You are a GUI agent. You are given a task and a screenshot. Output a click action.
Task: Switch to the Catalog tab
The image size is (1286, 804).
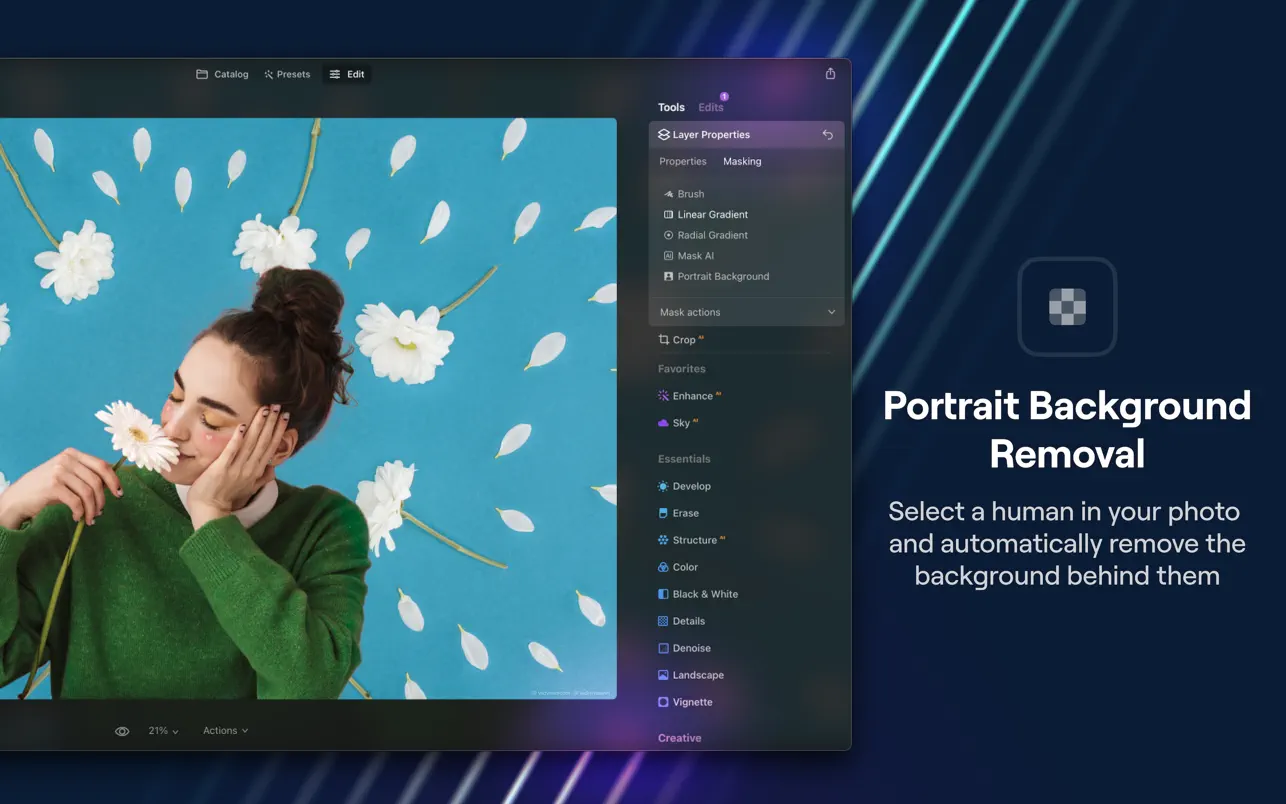pos(222,74)
